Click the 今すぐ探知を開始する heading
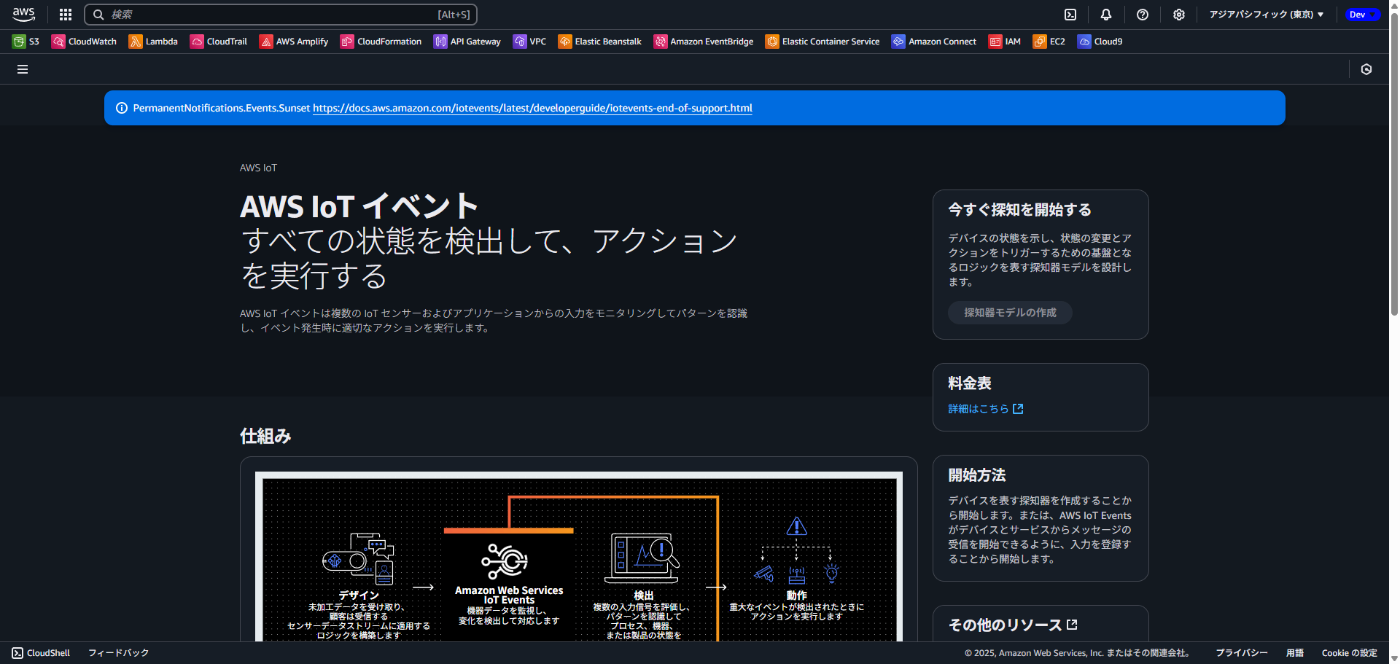Image resolution: width=1400 pixels, height=664 pixels. coord(1020,210)
